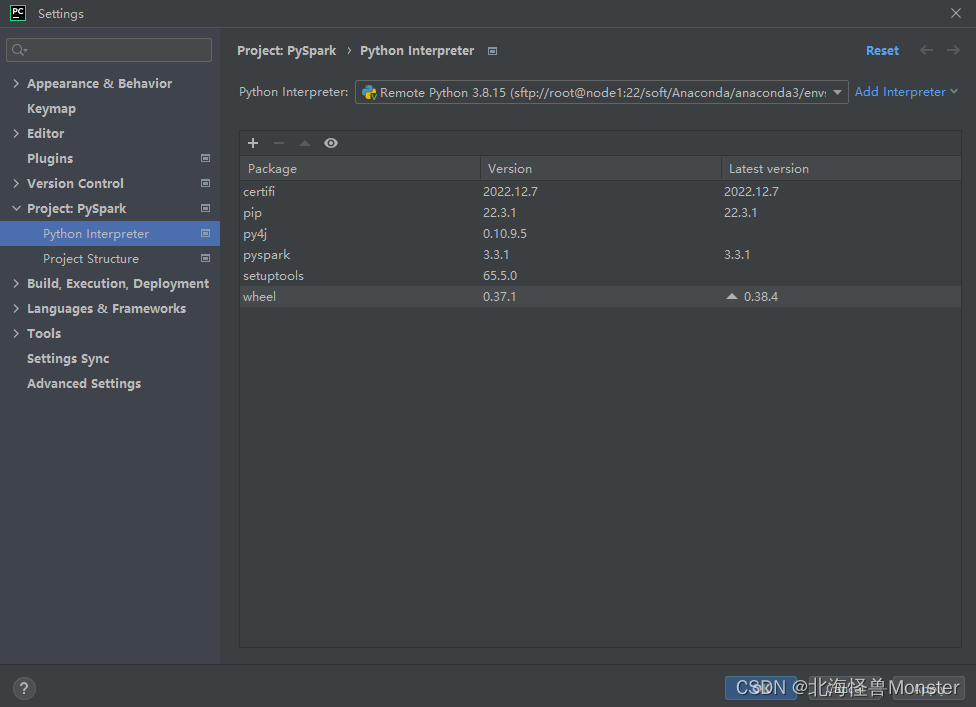Click the Reset link
Viewport: 976px width, 707px height.
coord(882,51)
